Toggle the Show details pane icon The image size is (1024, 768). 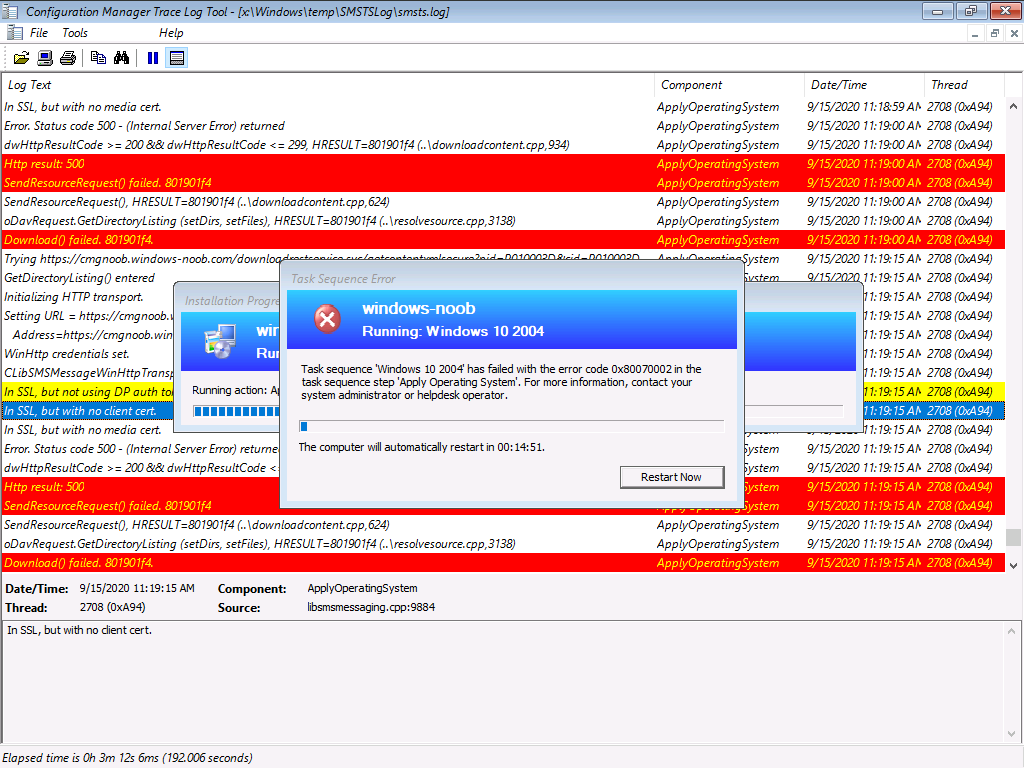point(176,58)
